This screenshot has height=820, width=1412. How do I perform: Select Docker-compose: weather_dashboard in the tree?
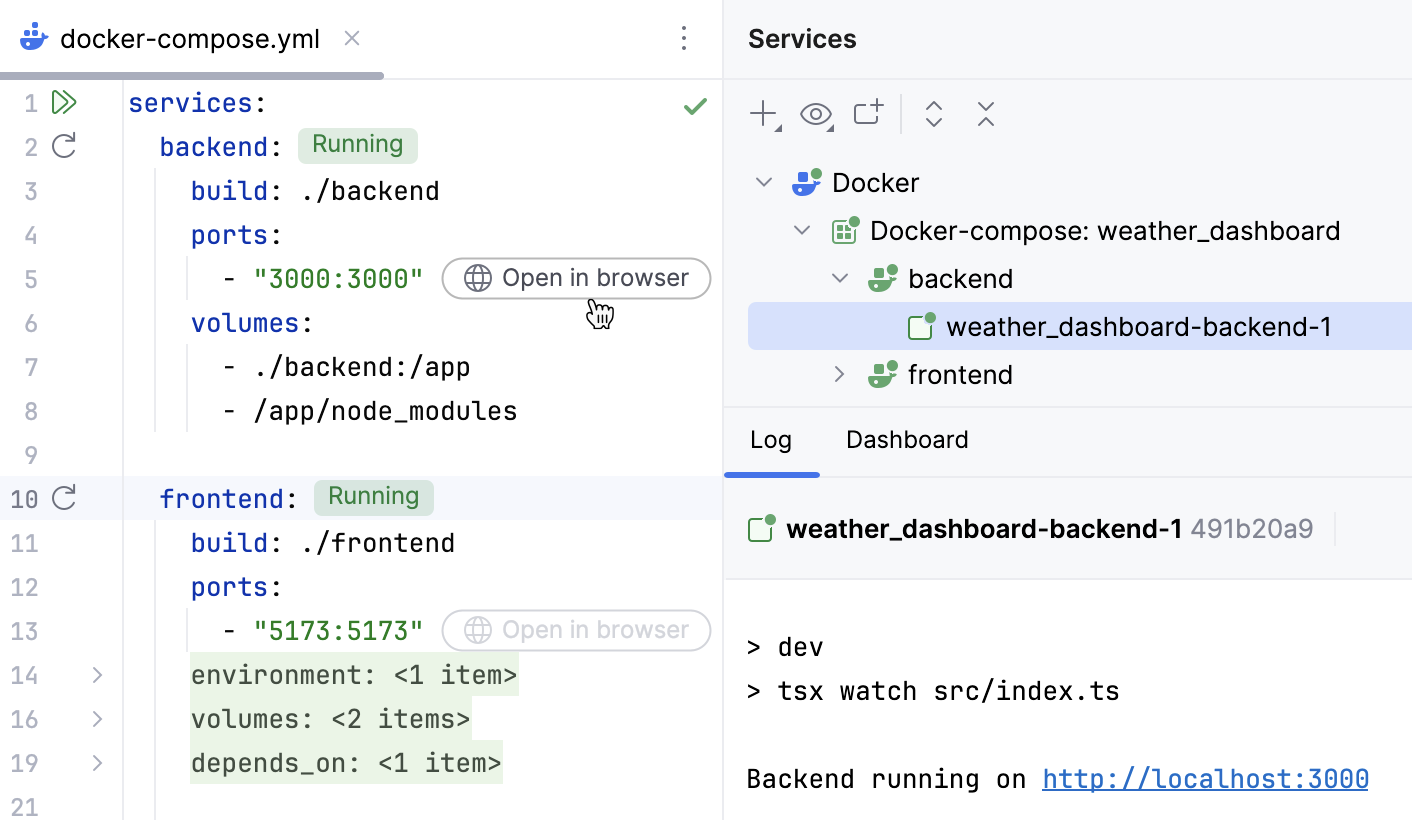pyautogui.click(x=1105, y=231)
